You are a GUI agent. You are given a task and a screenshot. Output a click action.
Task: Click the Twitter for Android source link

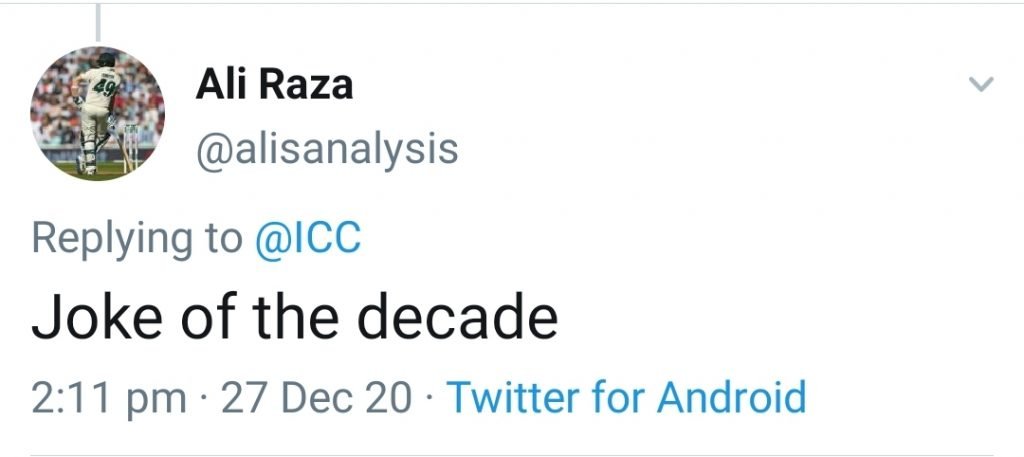point(626,397)
